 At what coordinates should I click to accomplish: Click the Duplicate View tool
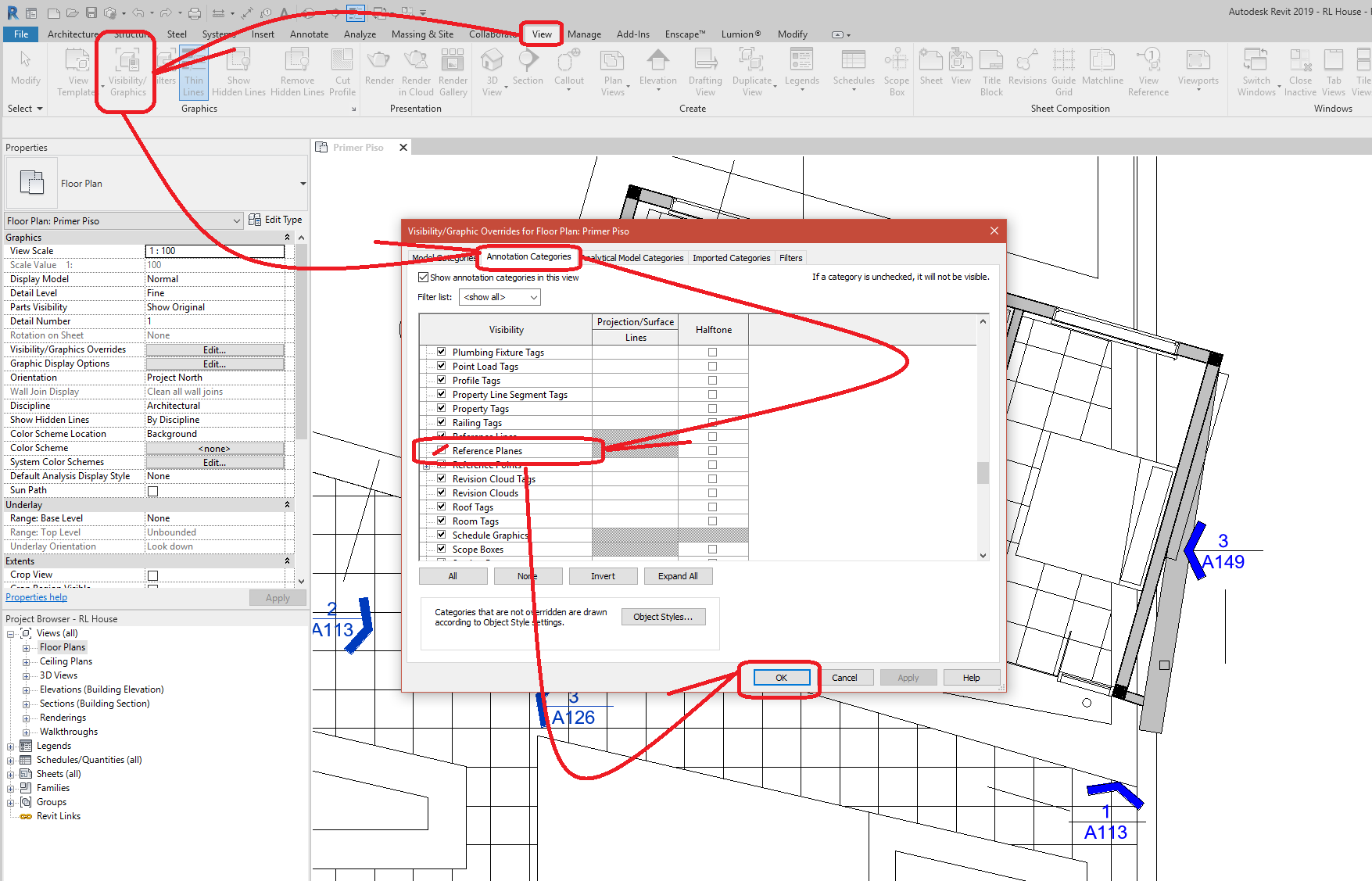(752, 72)
